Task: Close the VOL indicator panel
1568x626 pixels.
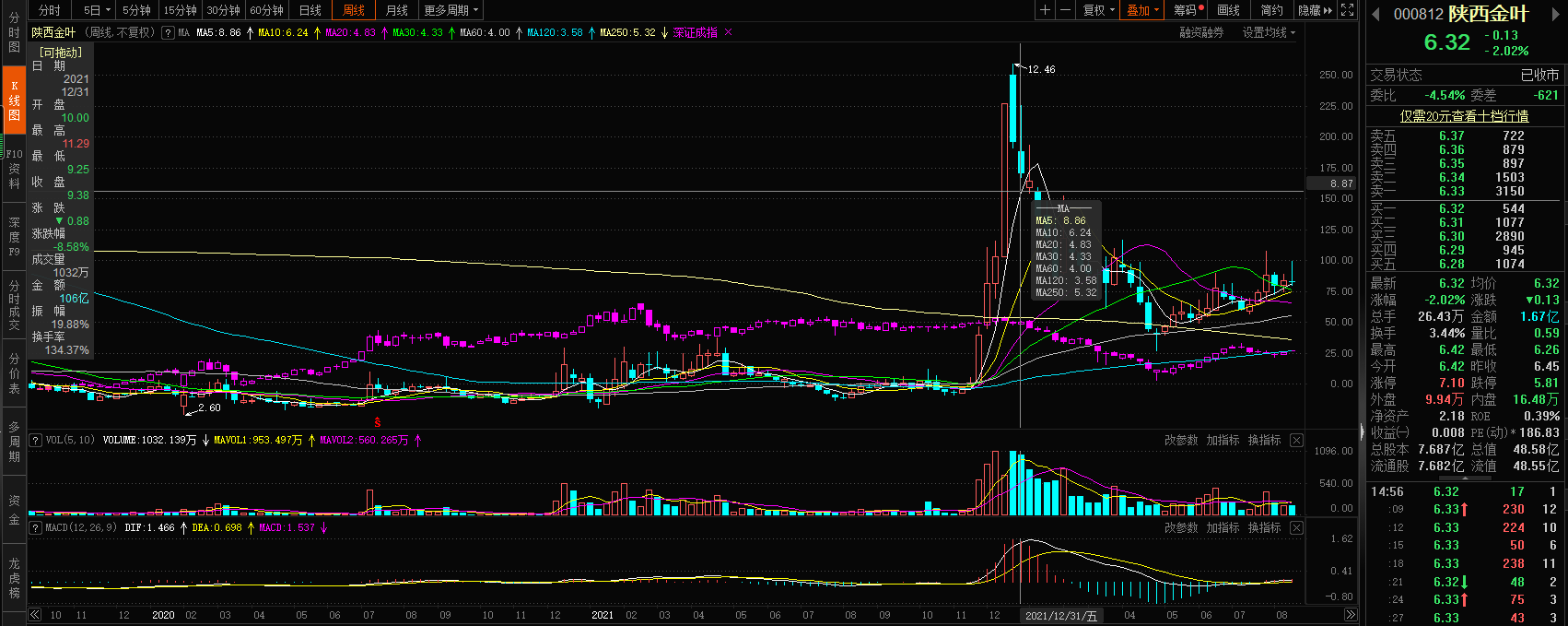Action: click(1296, 441)
